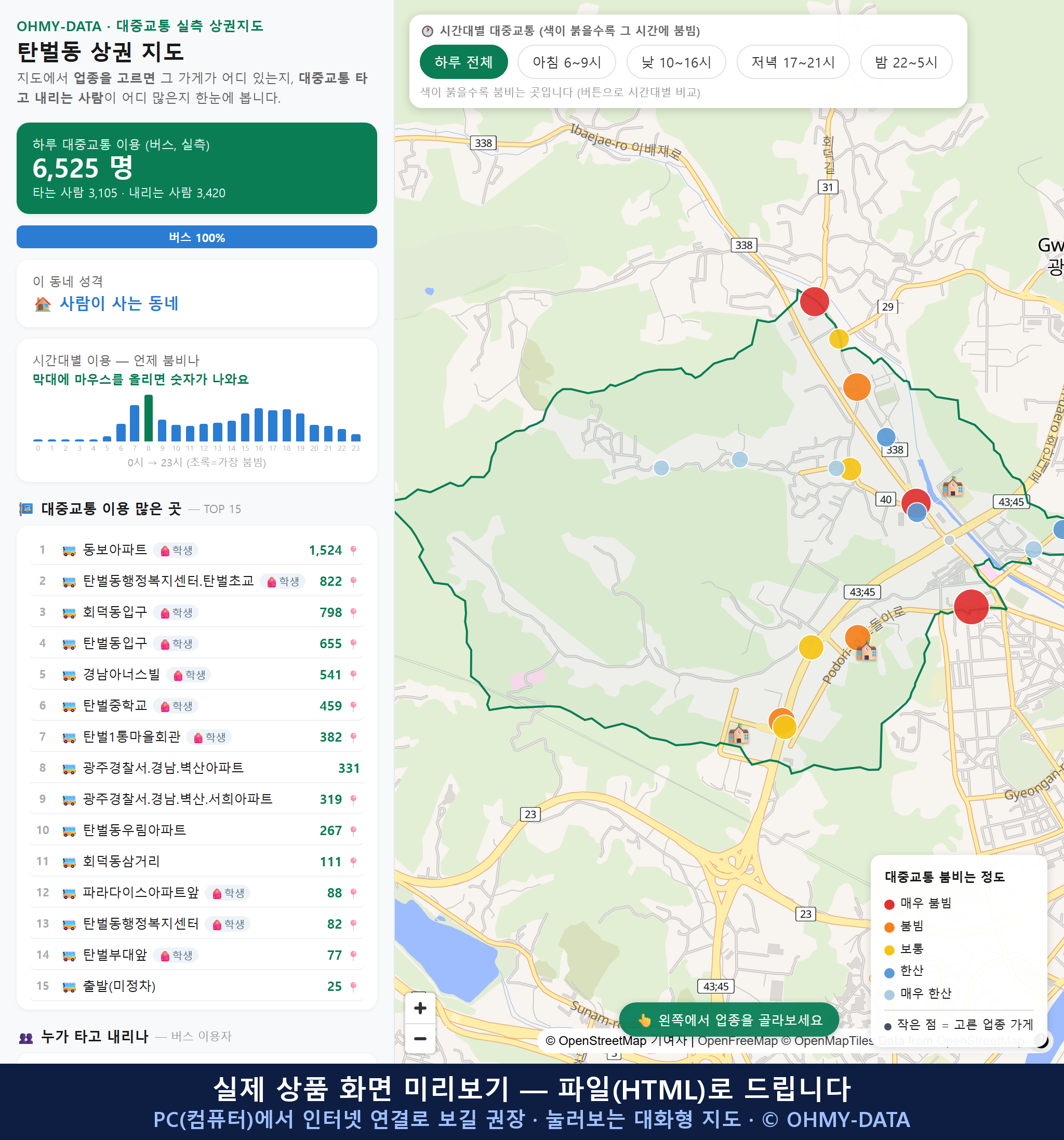Click the 6,525 명 daily ridership figure
The height and width of the screenshot is (1140, 1064).
point(83,168)
